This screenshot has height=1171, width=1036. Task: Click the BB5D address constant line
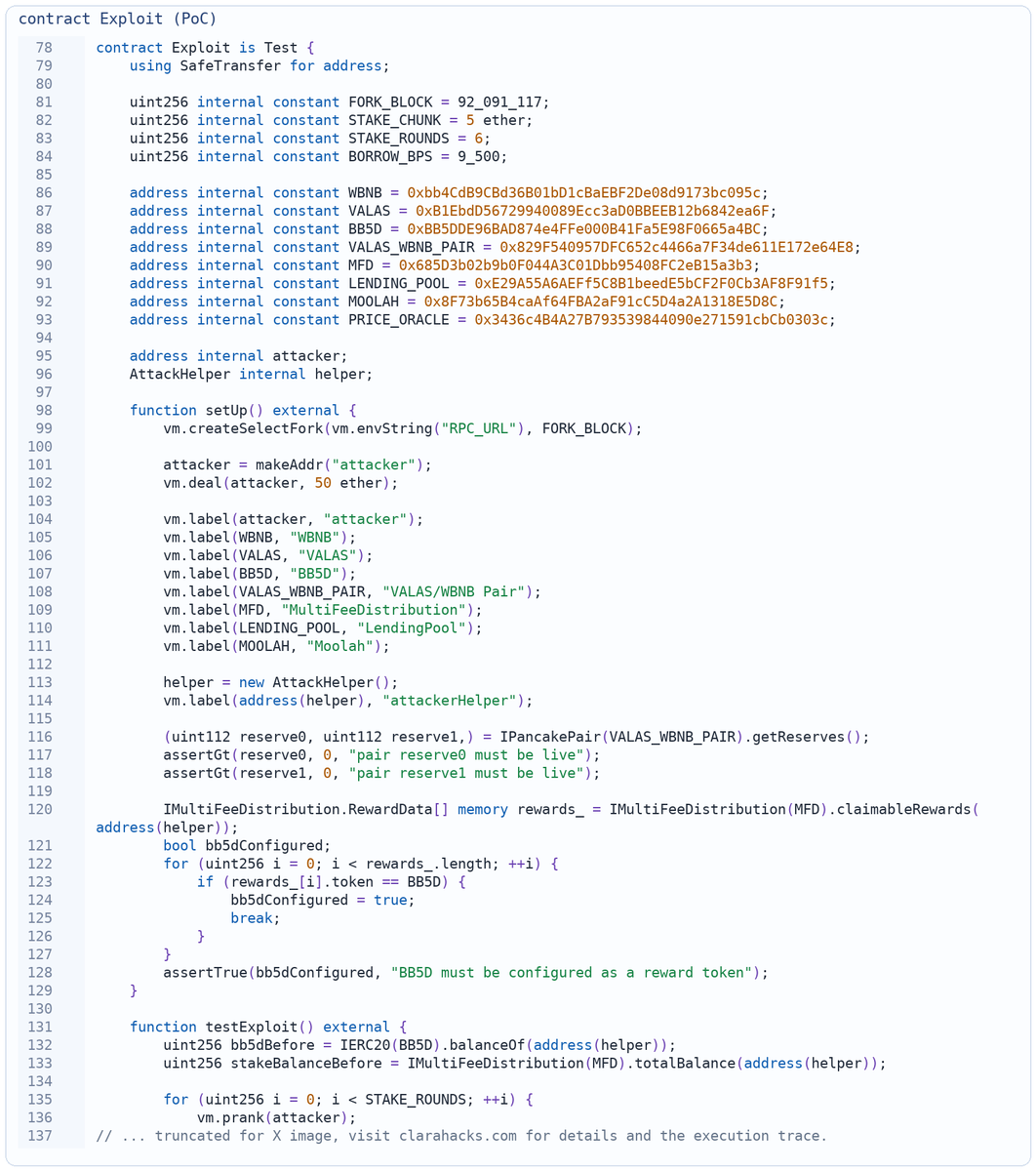[x=449, y=229]
